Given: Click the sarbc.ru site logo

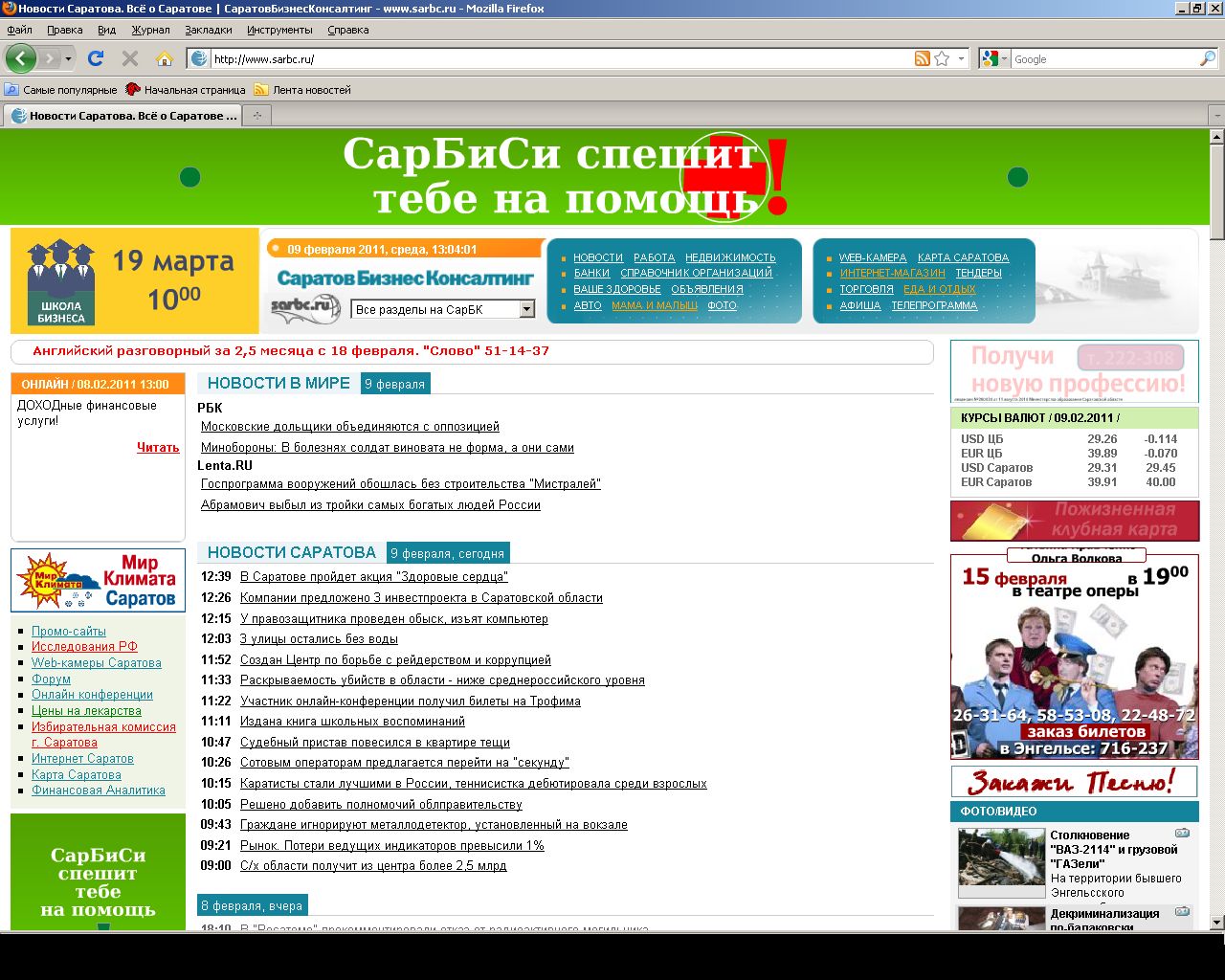Looking at the screenshot, I should point(306,308).
